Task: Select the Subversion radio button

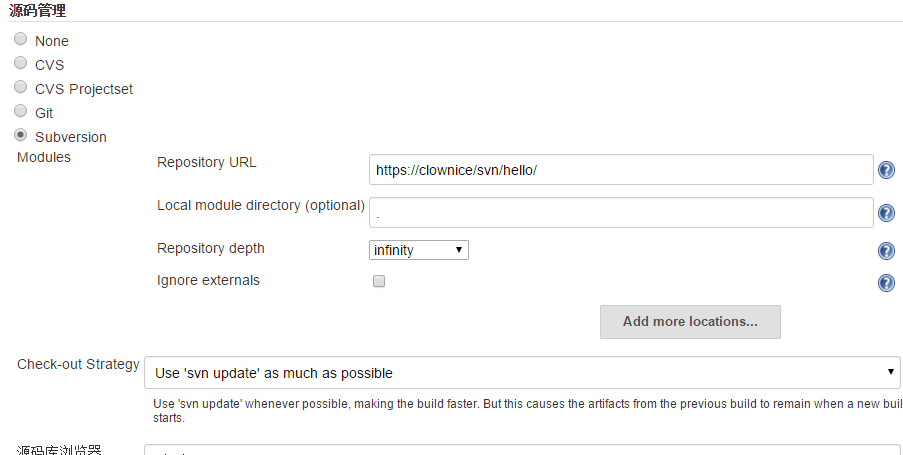Action: pos(21,135)
